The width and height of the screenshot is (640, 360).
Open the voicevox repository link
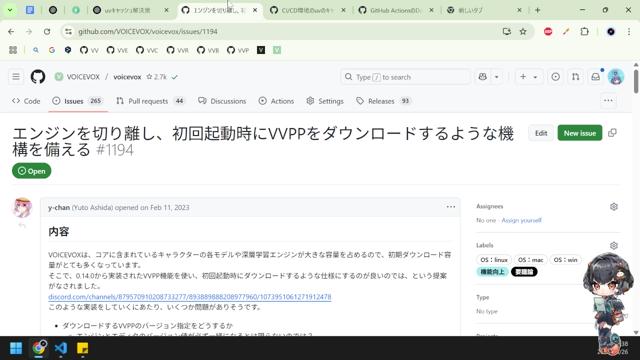point(127,77)
